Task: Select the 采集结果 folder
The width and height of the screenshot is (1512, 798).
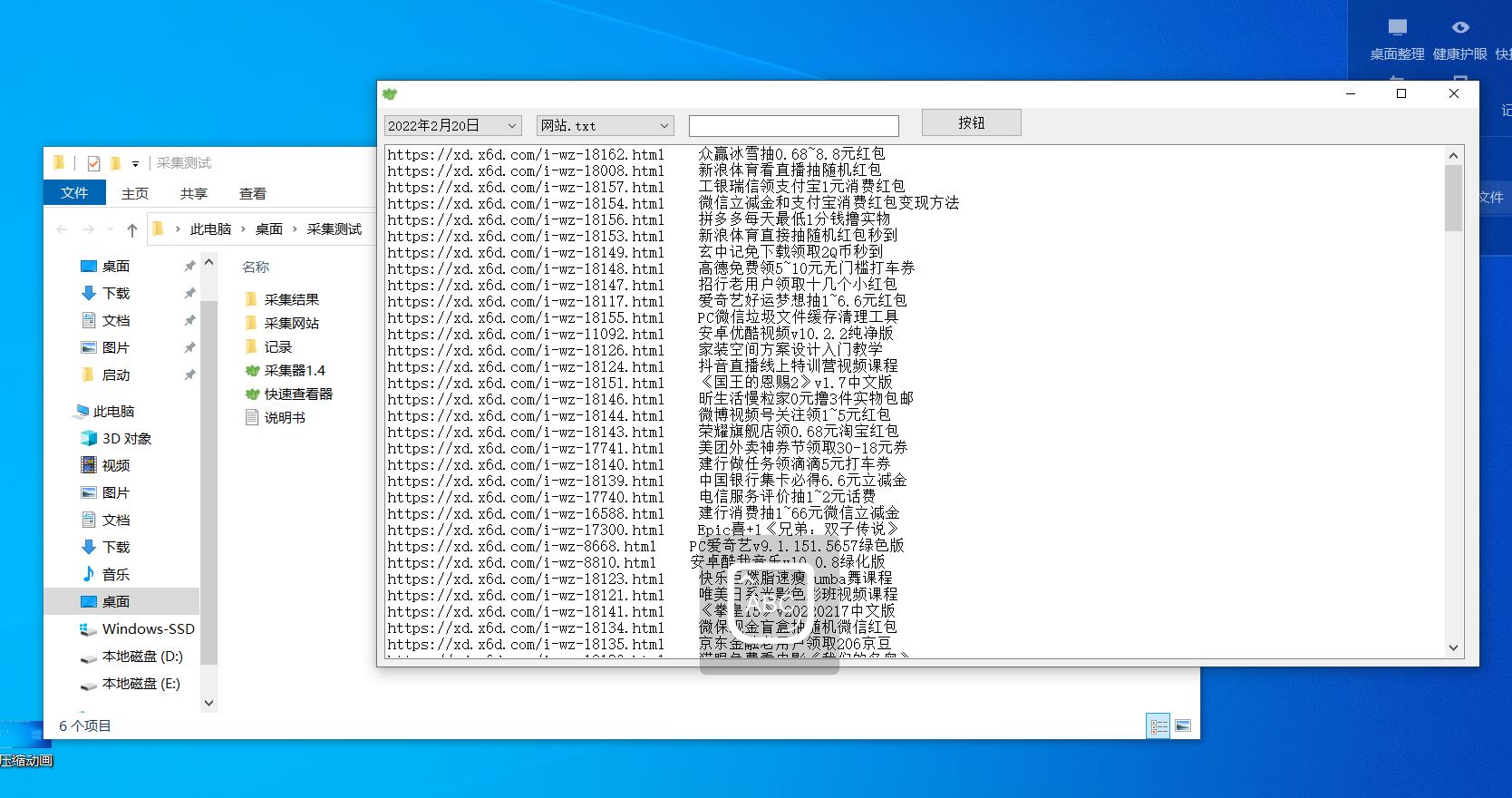Action: [282, 299]
